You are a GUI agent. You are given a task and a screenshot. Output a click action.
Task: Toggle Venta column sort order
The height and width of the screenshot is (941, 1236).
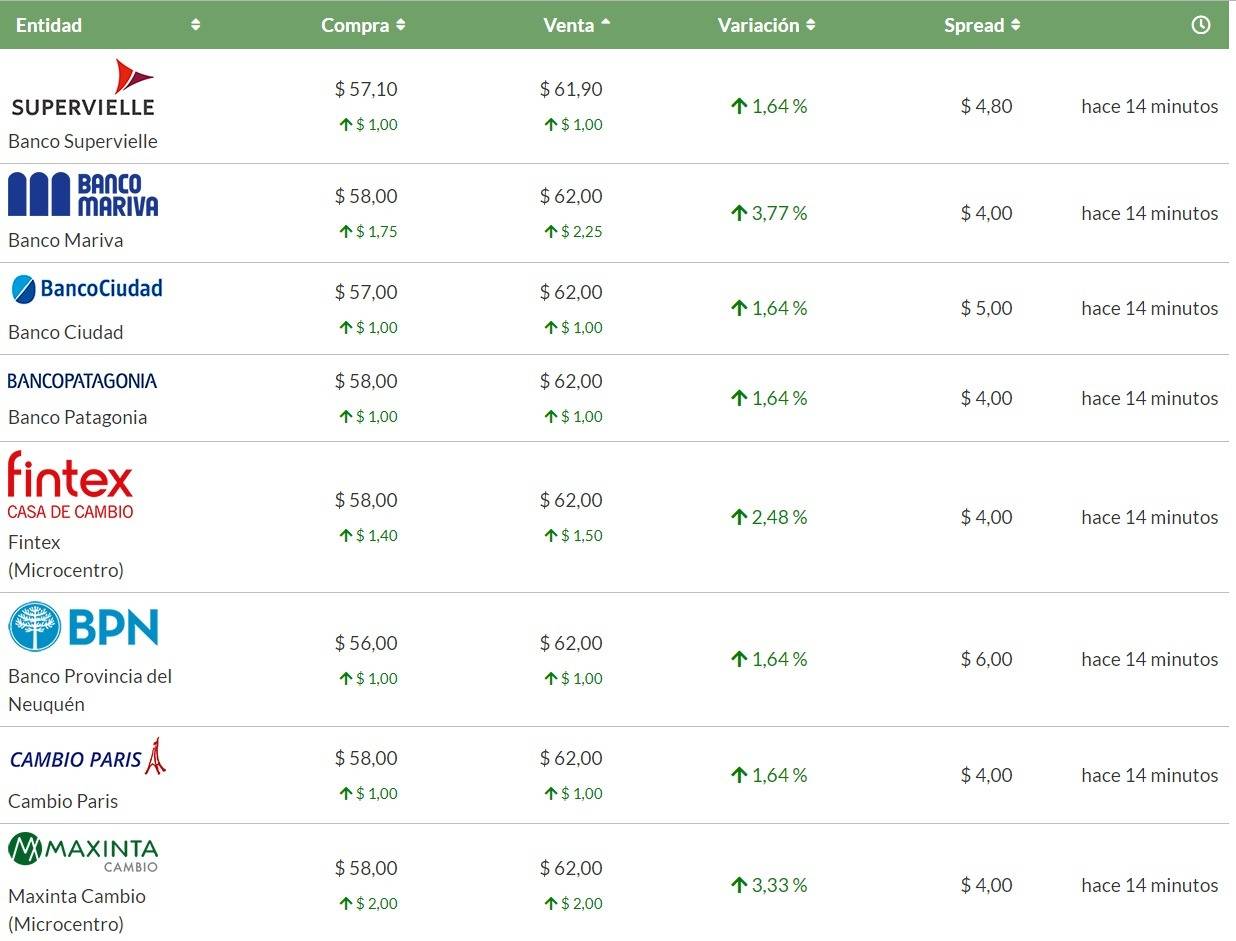pyautogui.click(x=576, y=25)
